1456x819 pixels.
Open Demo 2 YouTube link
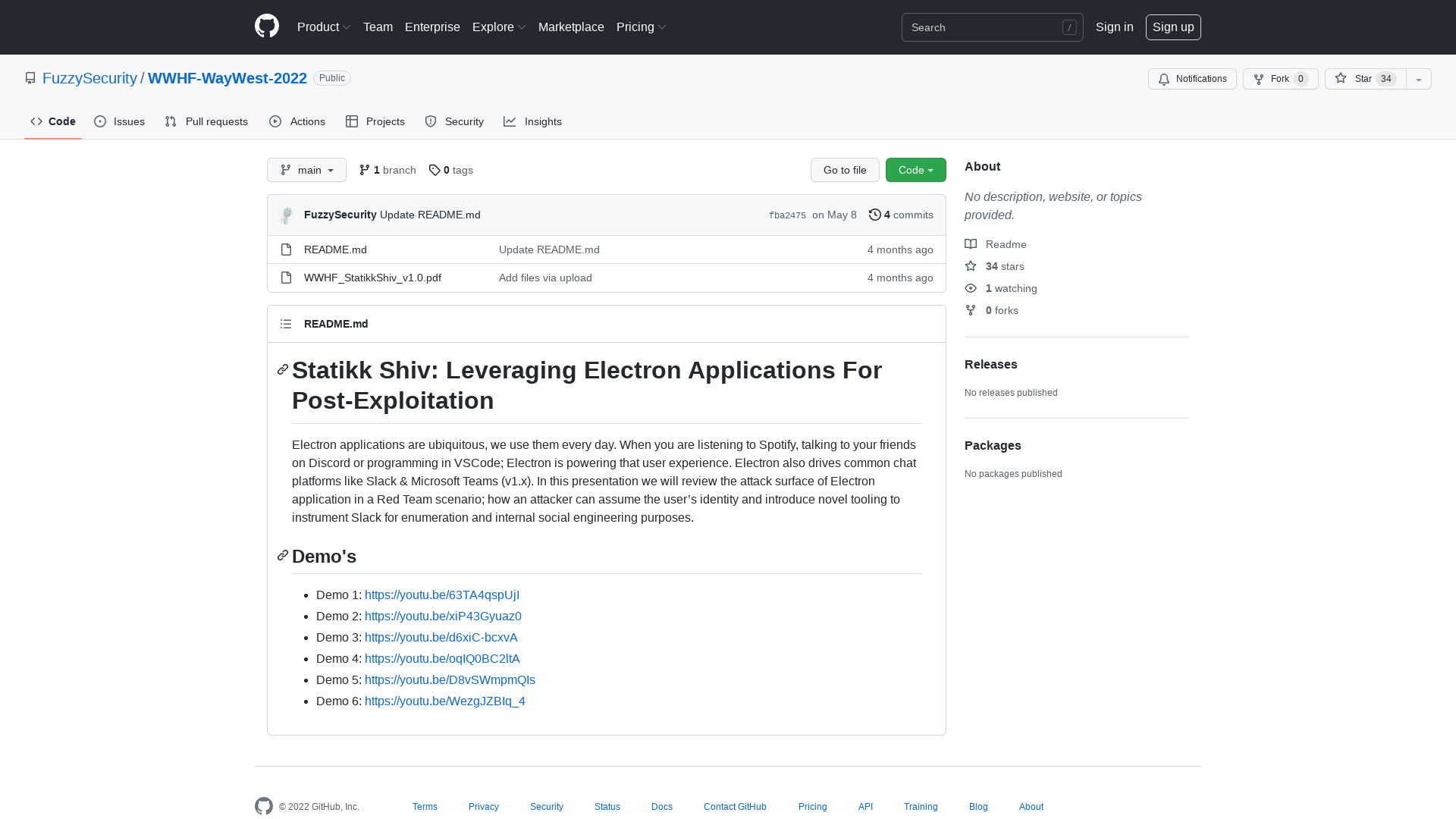pos(443,616)
